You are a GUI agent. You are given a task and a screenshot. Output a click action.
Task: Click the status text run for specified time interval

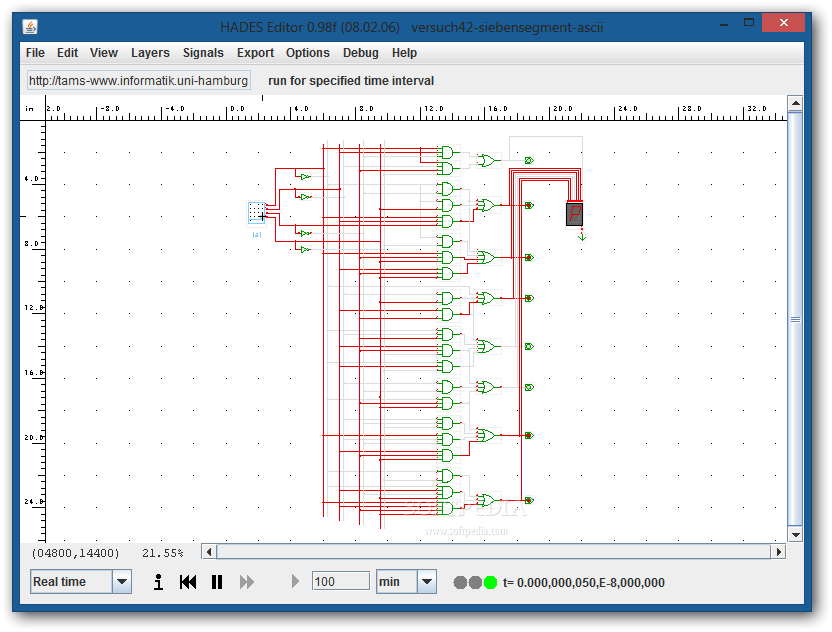click(351, 81)
